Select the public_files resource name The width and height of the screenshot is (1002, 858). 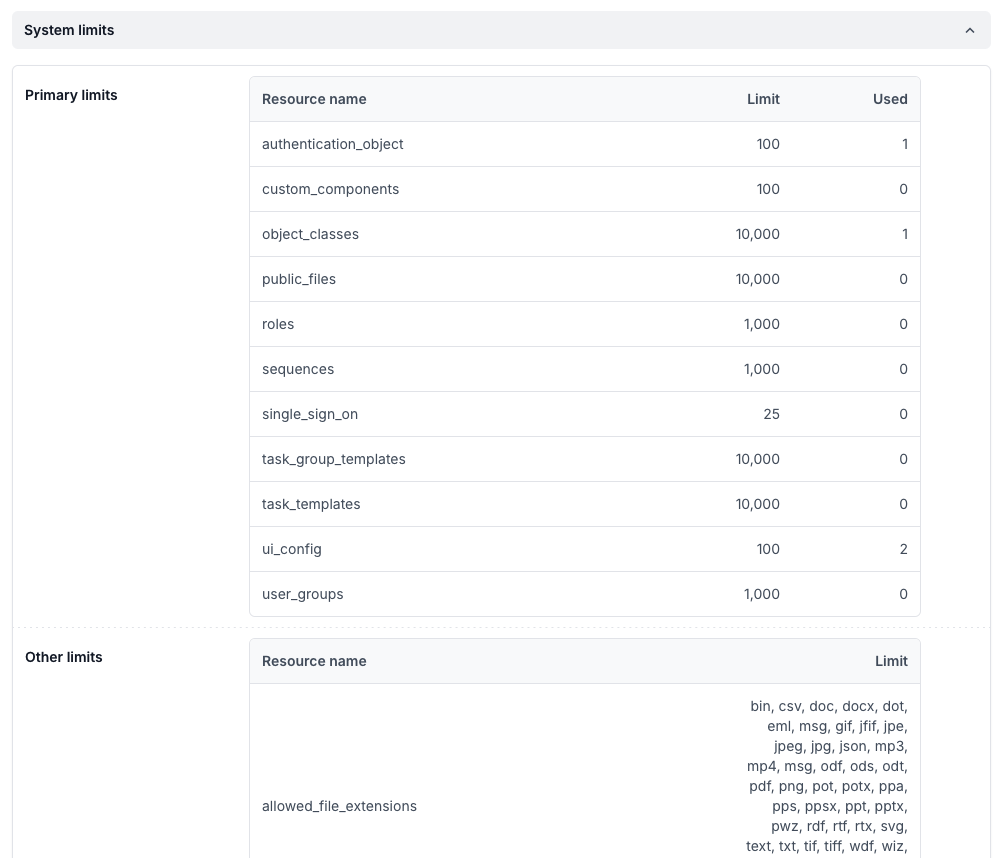(298, 279)
